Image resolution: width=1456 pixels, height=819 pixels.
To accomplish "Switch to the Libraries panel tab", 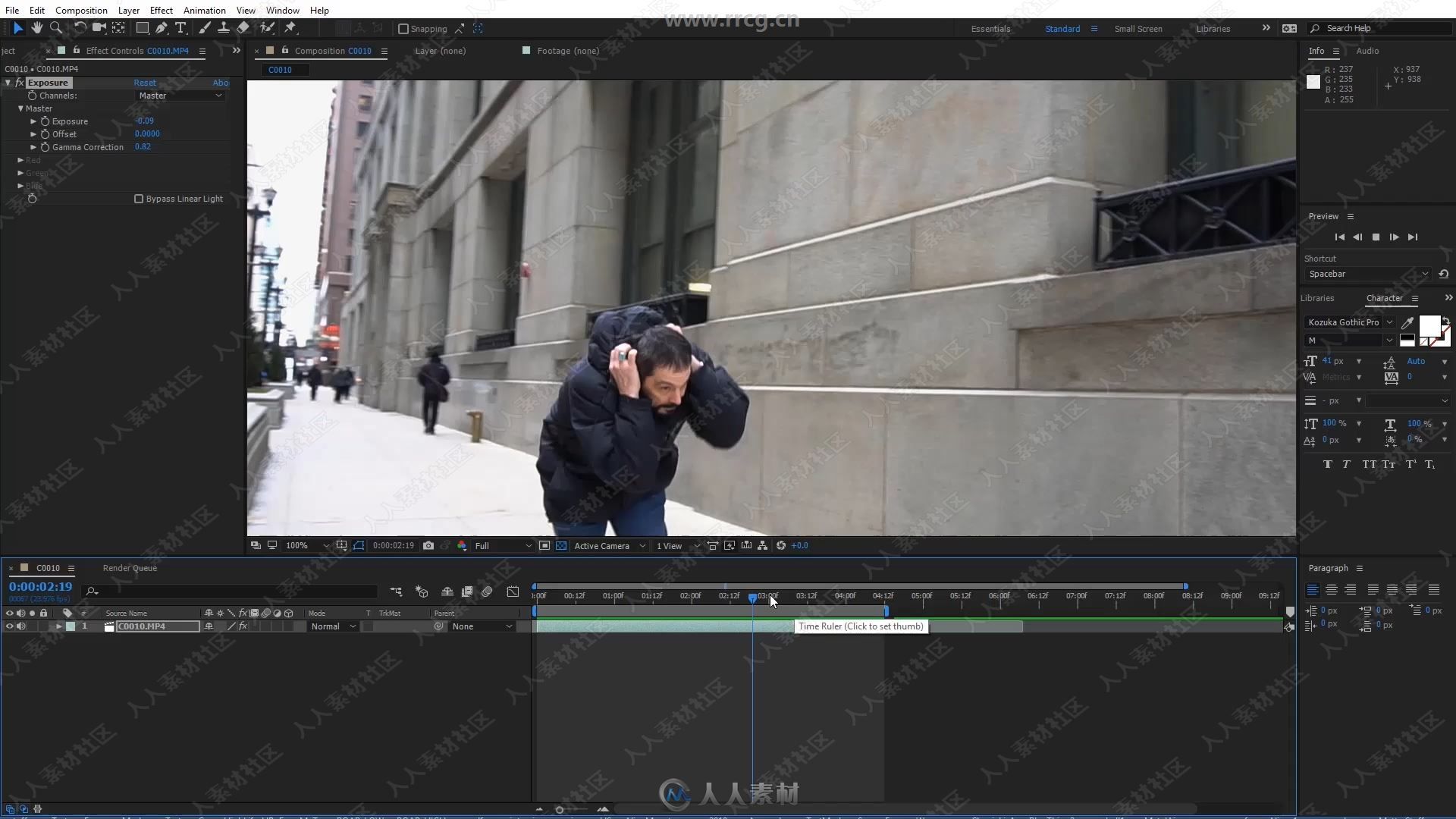I will click(x=1317, y=298).
